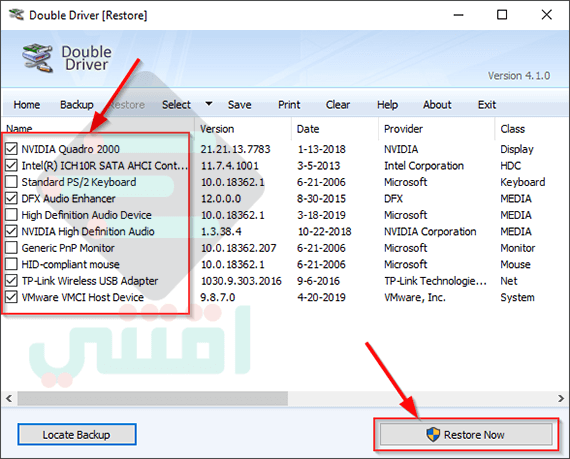Screen dimensions: 570x459
Task: Click the Intel Corporation provider cell
Action: tap(424, 166)
